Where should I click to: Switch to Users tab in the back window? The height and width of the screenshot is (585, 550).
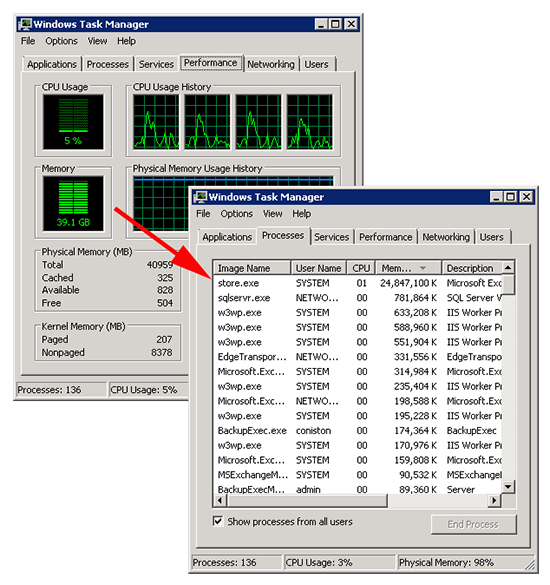pyautogui.click(x=316, y=65)
